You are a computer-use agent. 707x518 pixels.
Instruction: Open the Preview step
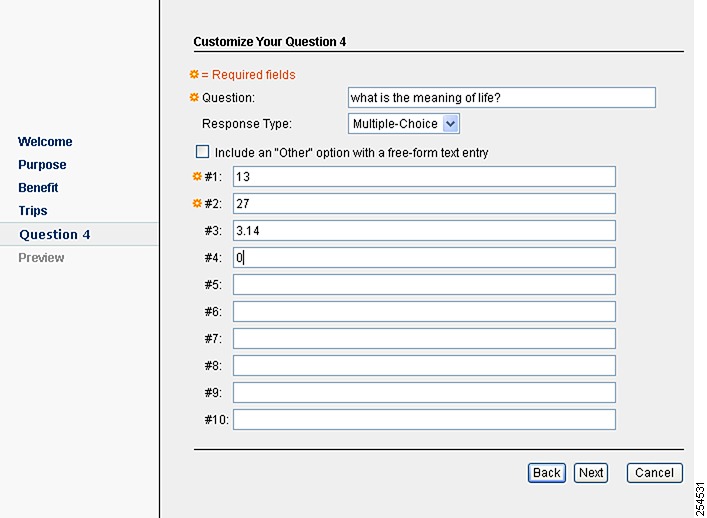[41, 257]
